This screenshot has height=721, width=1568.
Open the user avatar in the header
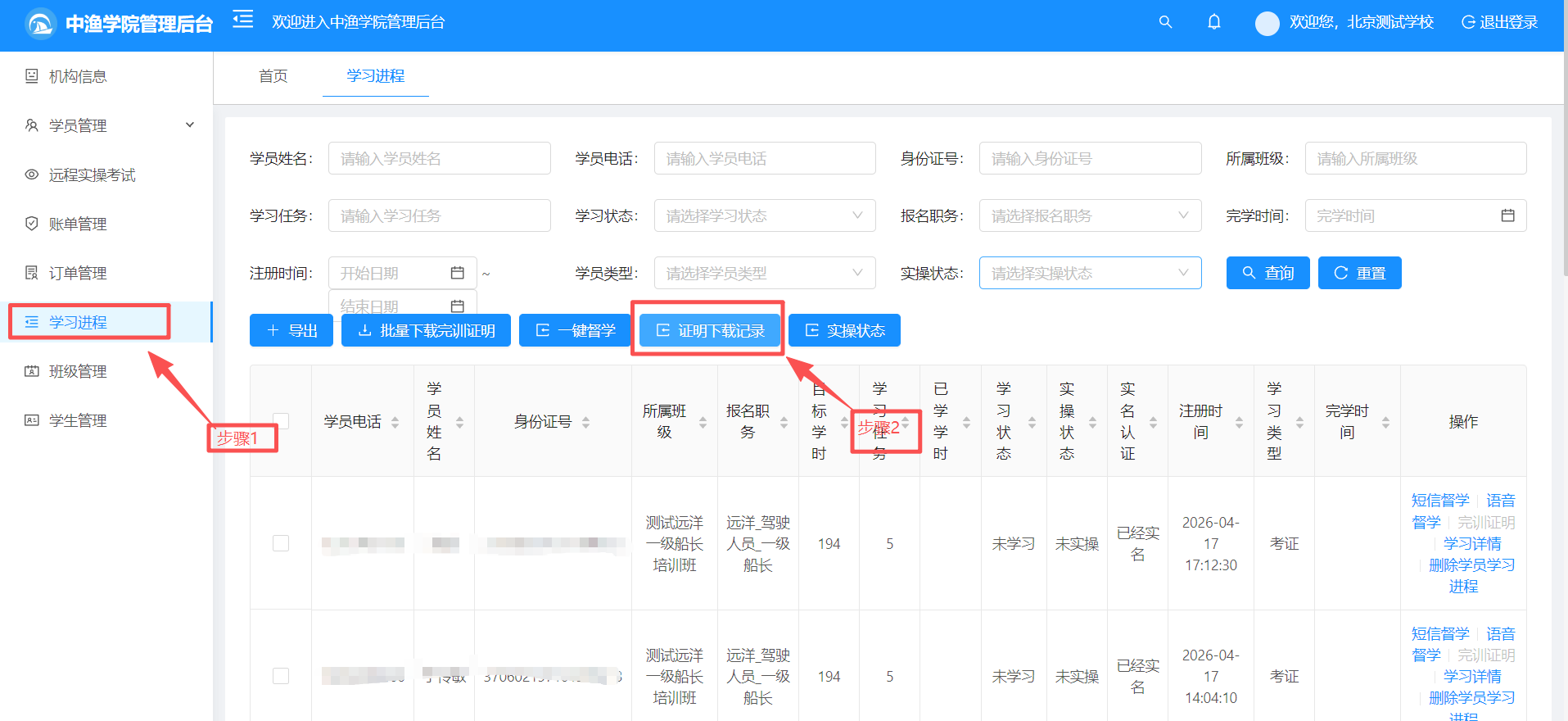[1267, 23]
